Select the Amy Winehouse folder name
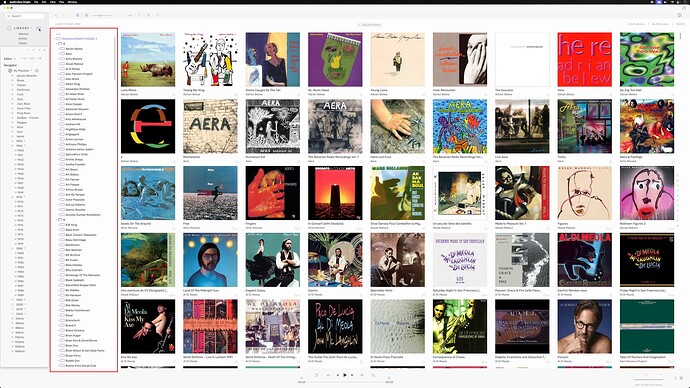Screen dimensions: 690x388 coord(76,119)
